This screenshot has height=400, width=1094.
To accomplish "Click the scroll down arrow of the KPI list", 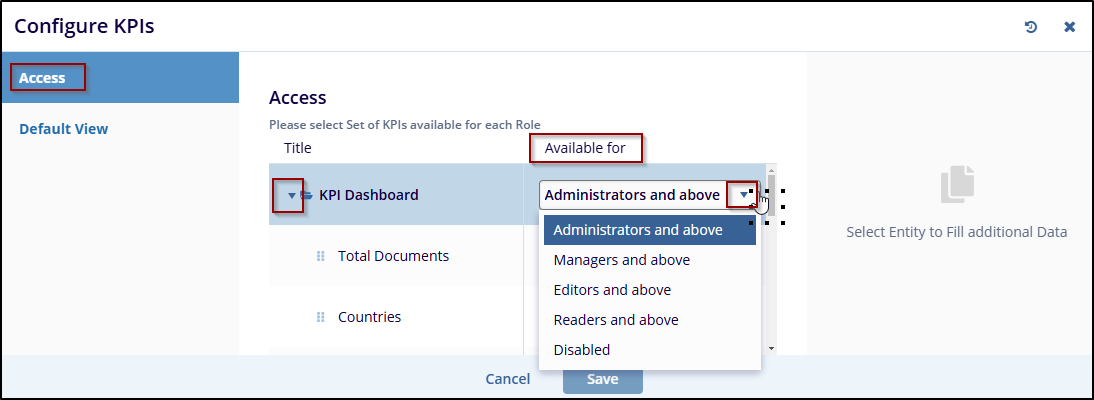I will point(770,347).
